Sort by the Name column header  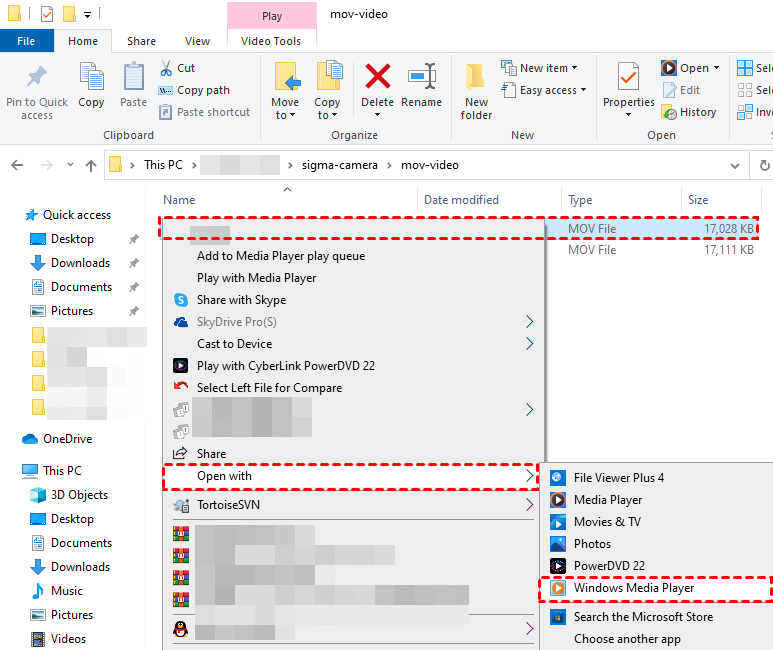click(179, 200)
